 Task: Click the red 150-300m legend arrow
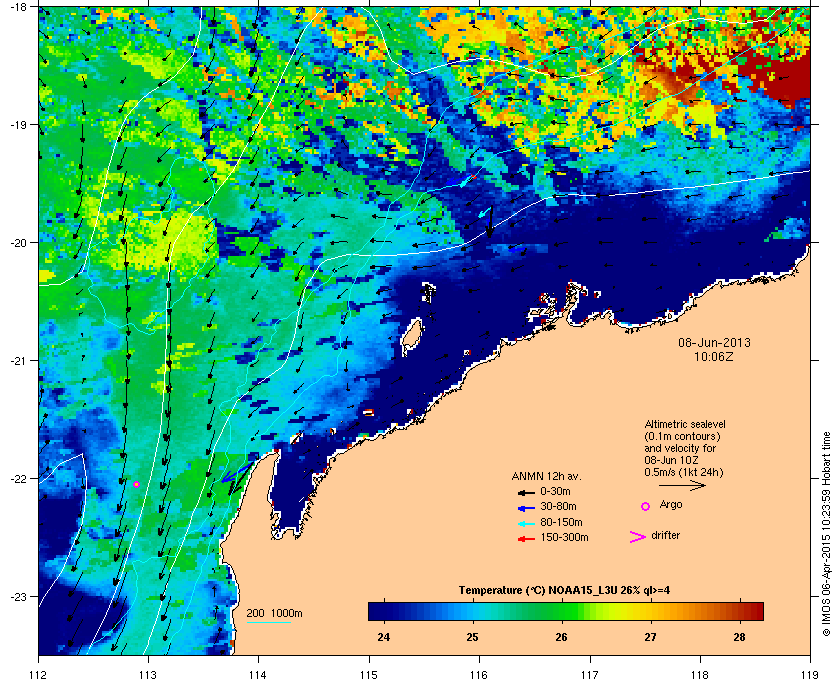click(x=526, y=539)
